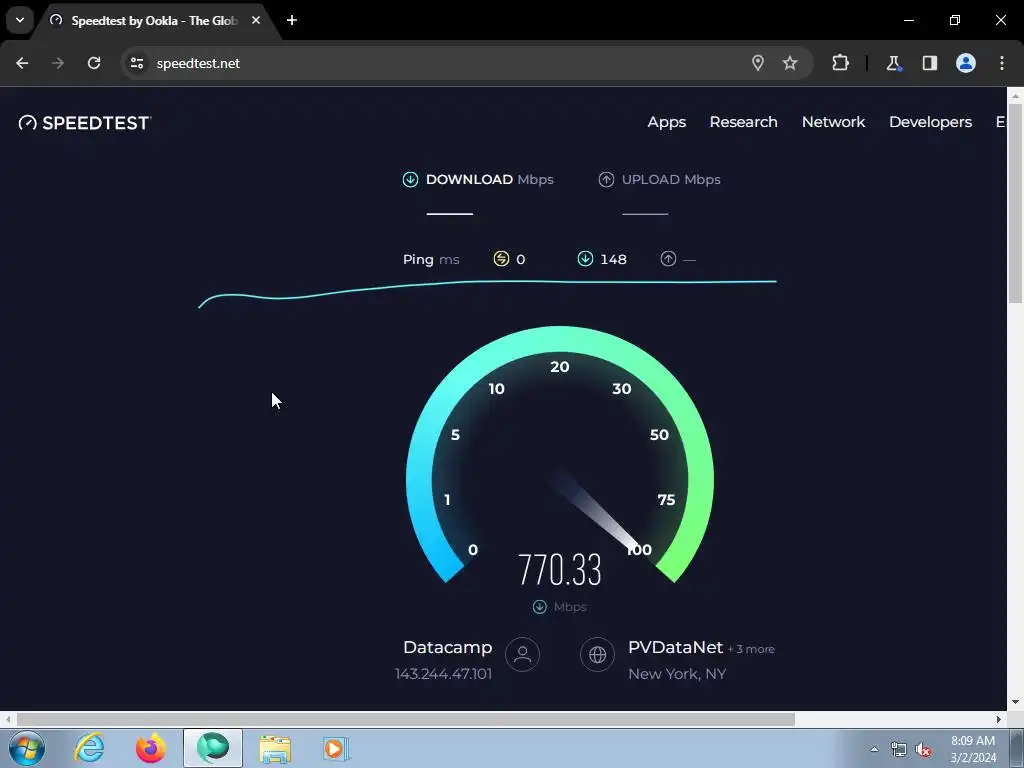View site information icon in address bar

pyautogui.click(x=136, y=63)
